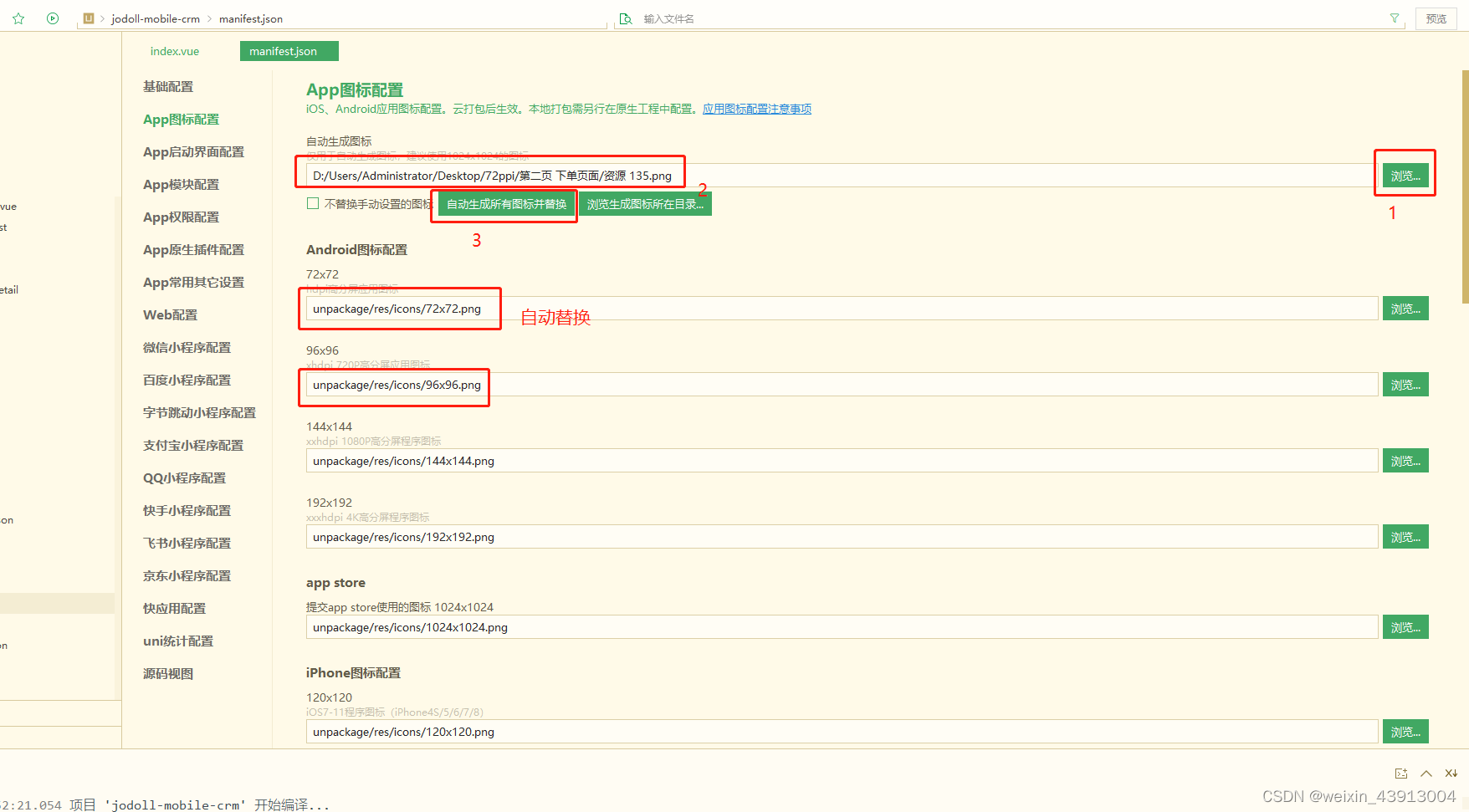Open 应用图标配置注意事项 link
The height and width of the screenshot is (812, 1469).
(757, 109)
